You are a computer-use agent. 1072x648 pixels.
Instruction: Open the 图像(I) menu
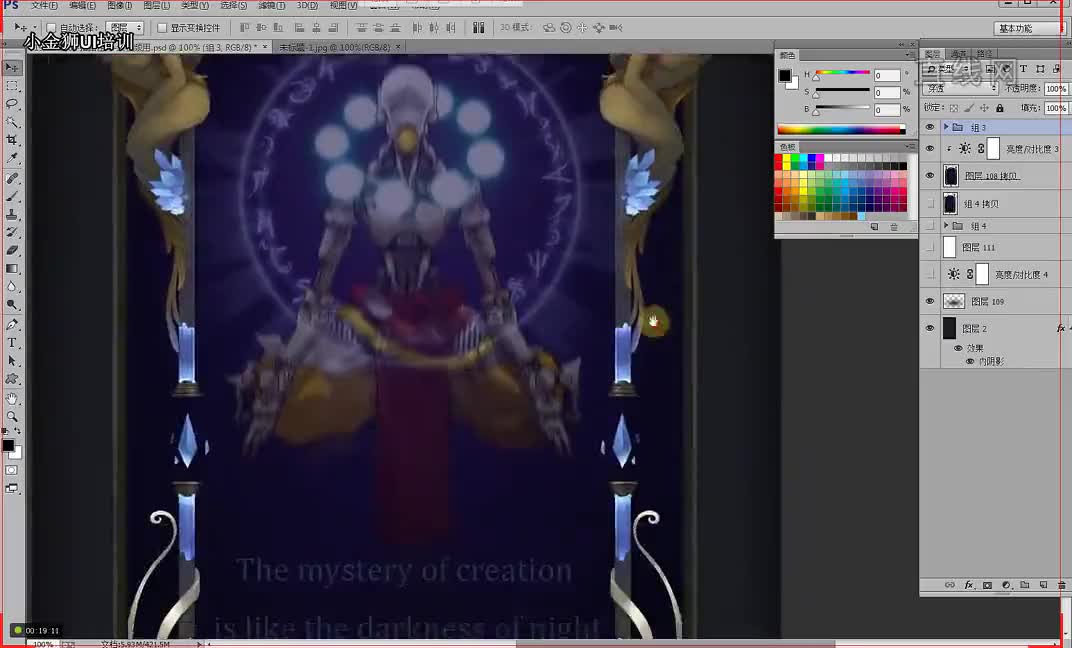(x=119, y=6)
